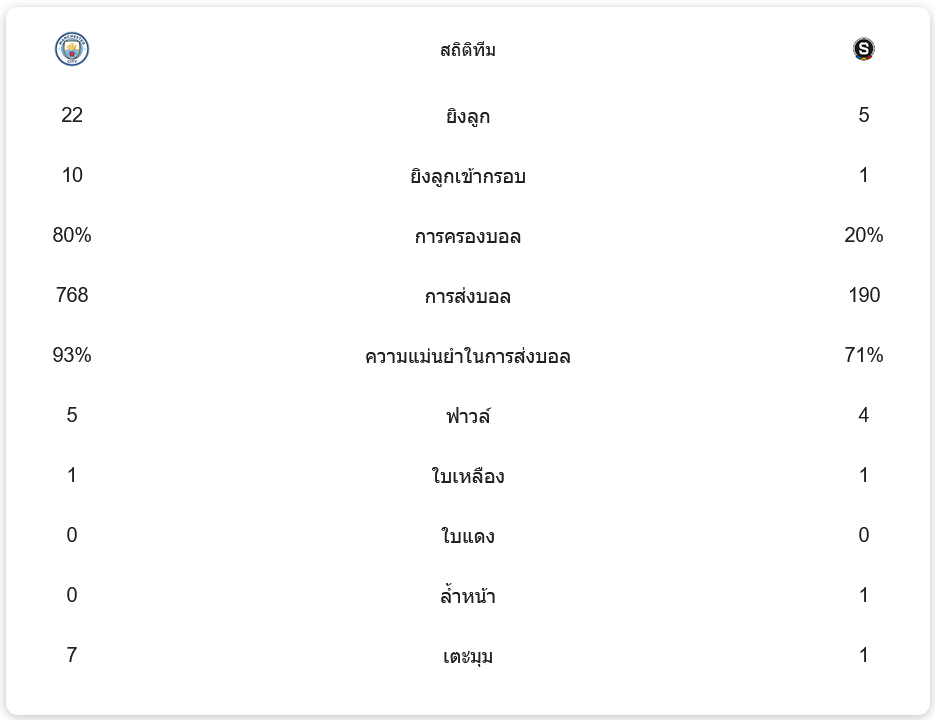
Task: Click the ยิงลูก stat label
Action: point(468,116)
